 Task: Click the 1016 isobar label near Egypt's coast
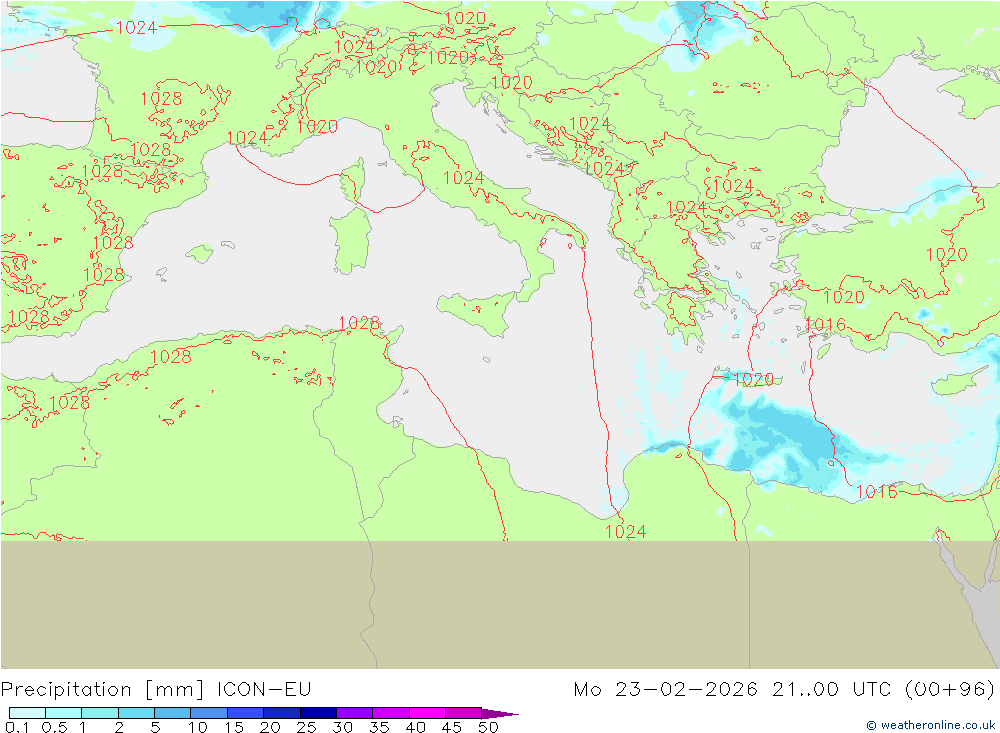876,492
